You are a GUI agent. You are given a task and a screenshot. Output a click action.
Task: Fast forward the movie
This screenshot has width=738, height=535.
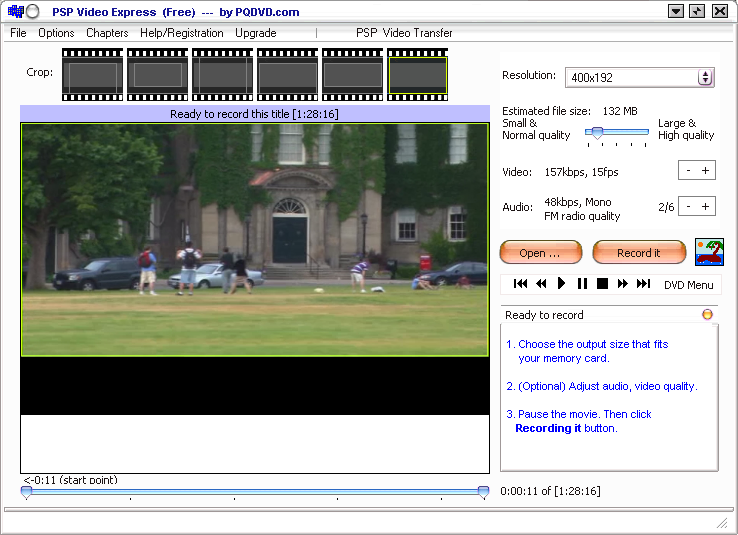tap(623, 283)
